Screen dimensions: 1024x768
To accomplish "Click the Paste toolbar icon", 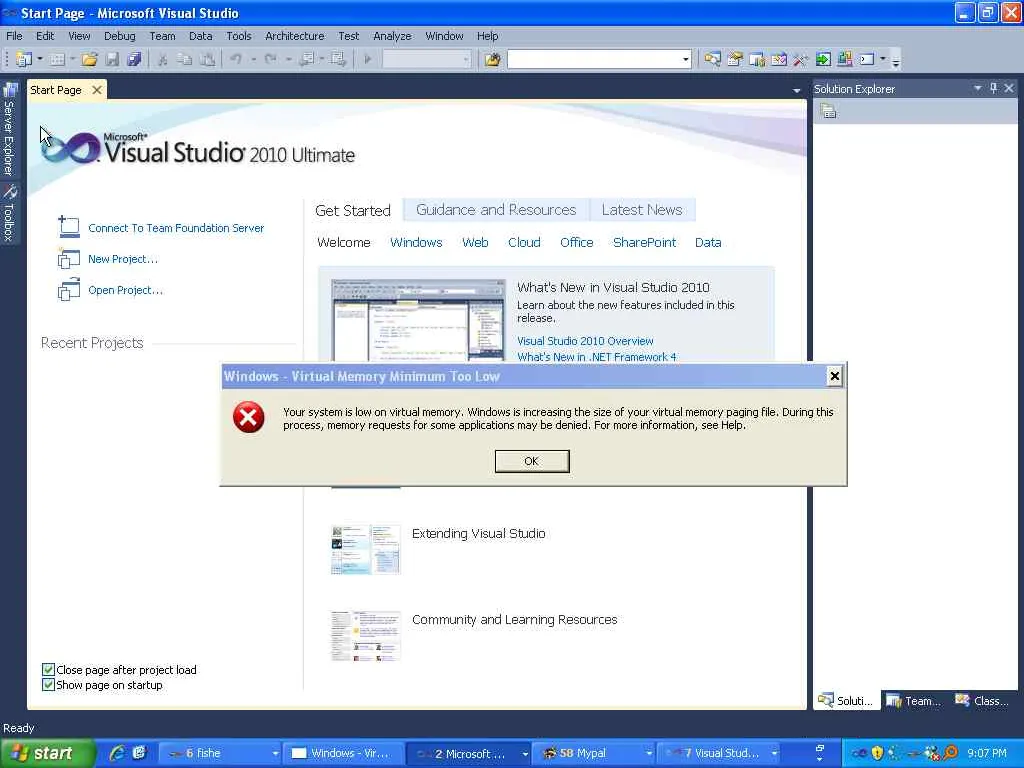I will (x=207, y=59).
